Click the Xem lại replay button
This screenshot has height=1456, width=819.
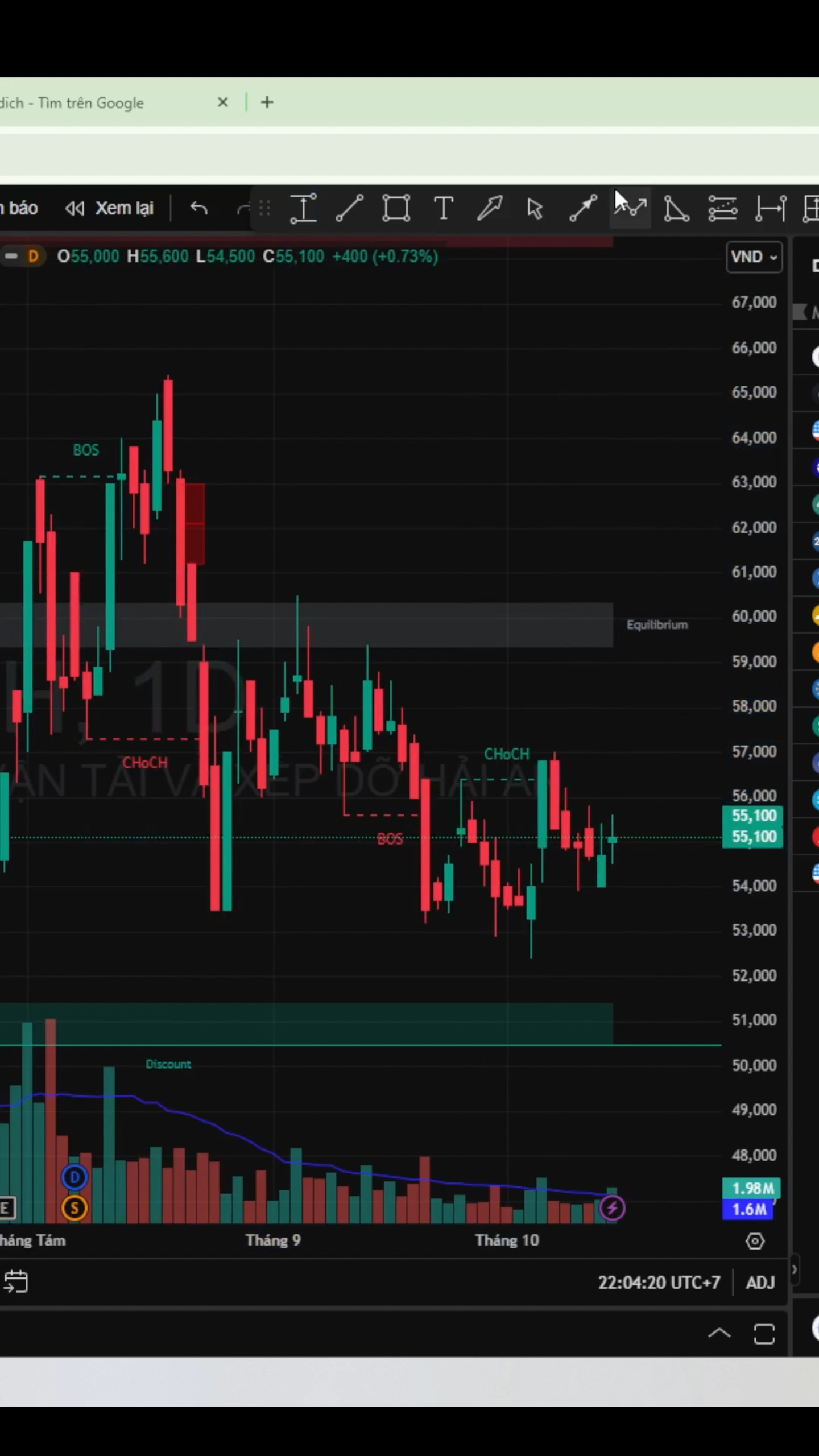[x=109, y=208]
